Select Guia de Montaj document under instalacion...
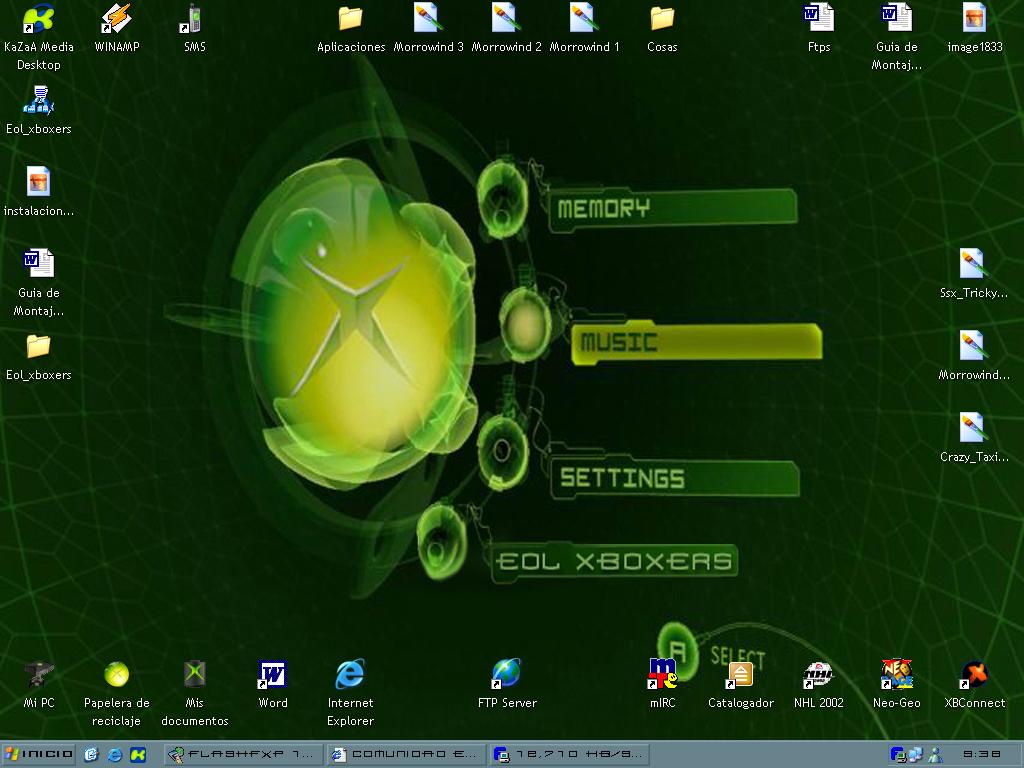Viewport: 1024px width, 768px height. (x=39, y=264)
